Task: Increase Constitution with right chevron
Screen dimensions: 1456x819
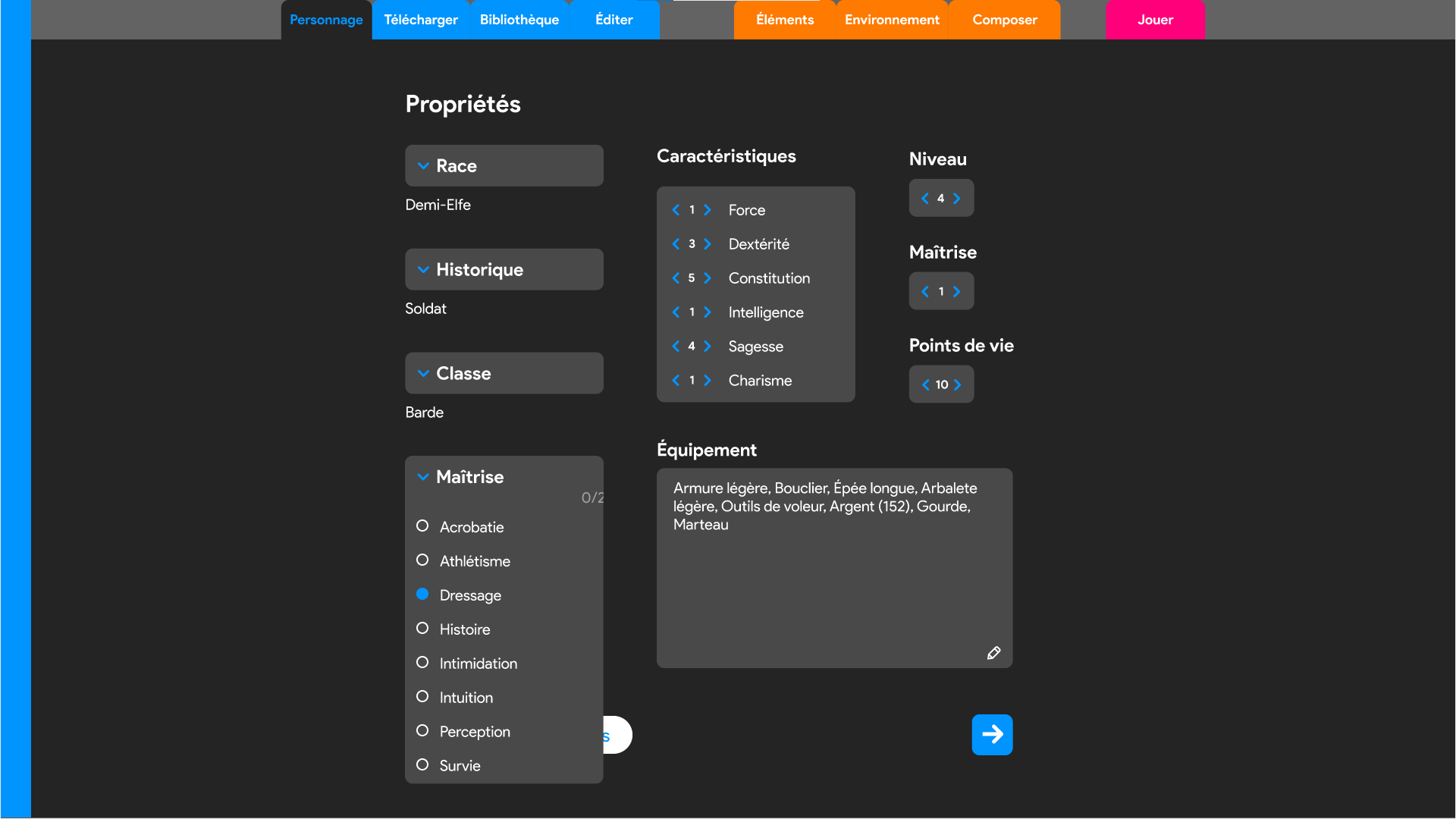Action: 708,278
